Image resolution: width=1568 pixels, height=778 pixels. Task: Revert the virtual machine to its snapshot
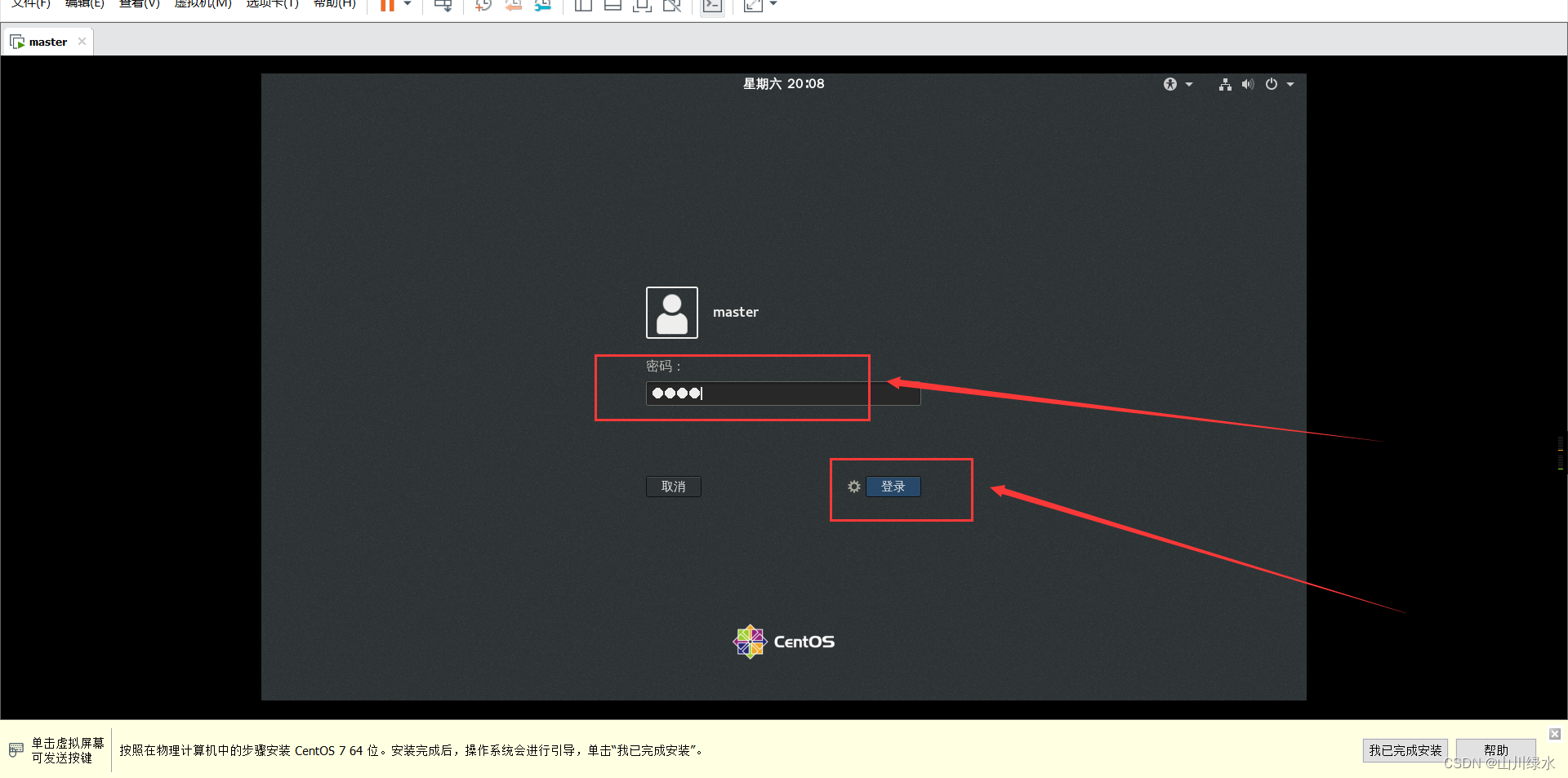[513, 6]
